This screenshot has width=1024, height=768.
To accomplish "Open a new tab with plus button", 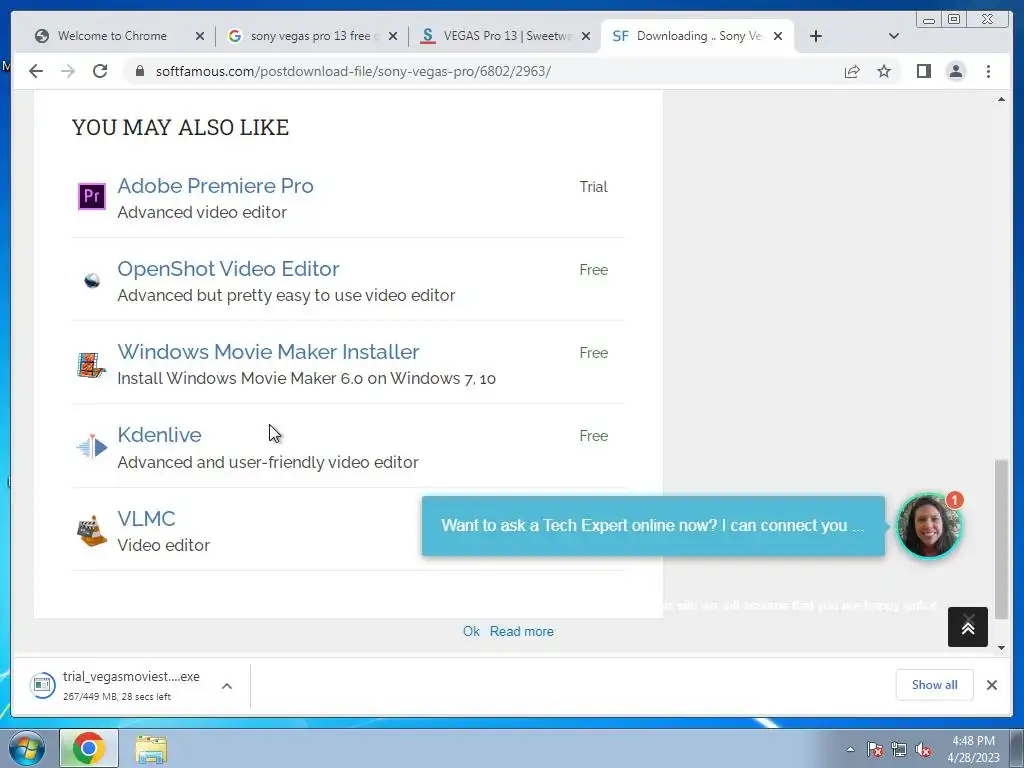I will [x=816, y=36].
